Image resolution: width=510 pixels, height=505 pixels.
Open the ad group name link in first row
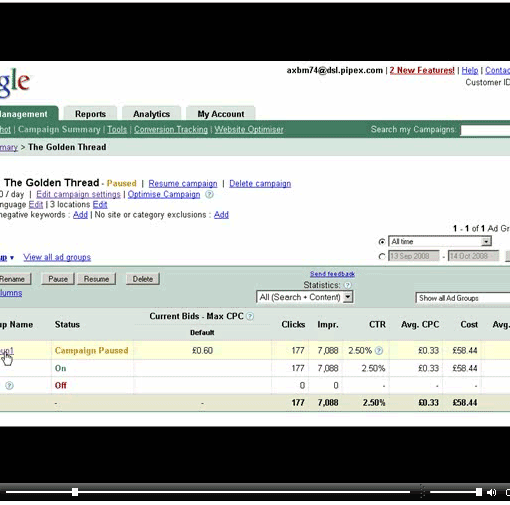[x=7, y=350]
